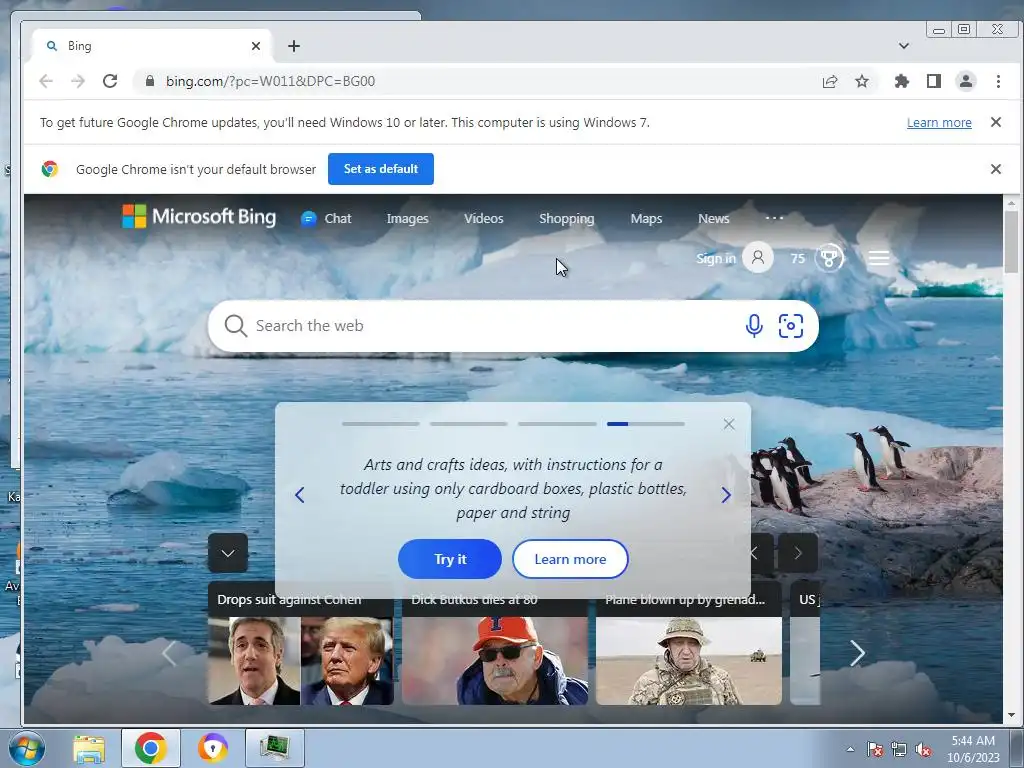Go to Bing Shopping
Viewport: 1024px width, 768px height.
coord(567,219)
